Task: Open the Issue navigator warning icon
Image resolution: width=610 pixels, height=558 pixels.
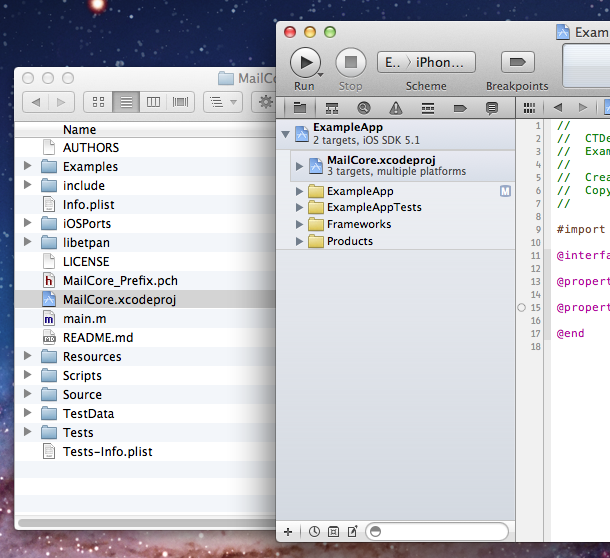Action: click(396, 108)
